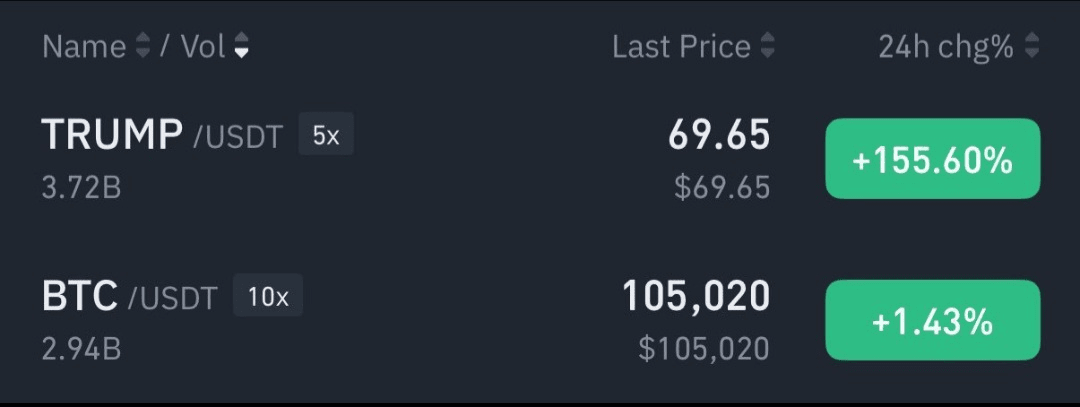1080x407 pixels.
Task: Tap the 10x leverage badge on BTC
Action: point(268,296)
